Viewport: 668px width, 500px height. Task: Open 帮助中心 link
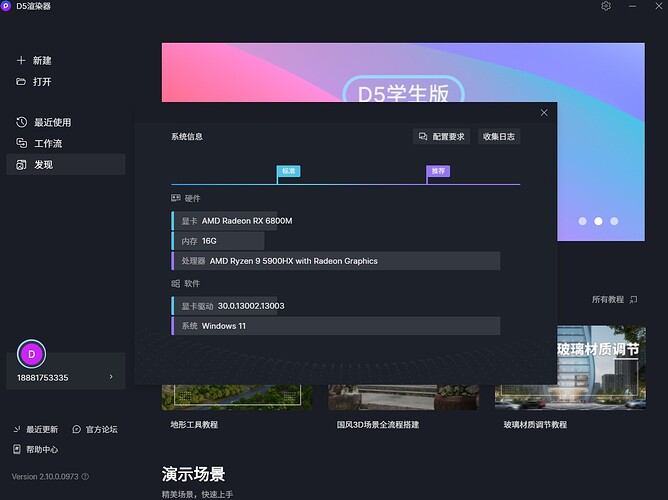point(42,449)
